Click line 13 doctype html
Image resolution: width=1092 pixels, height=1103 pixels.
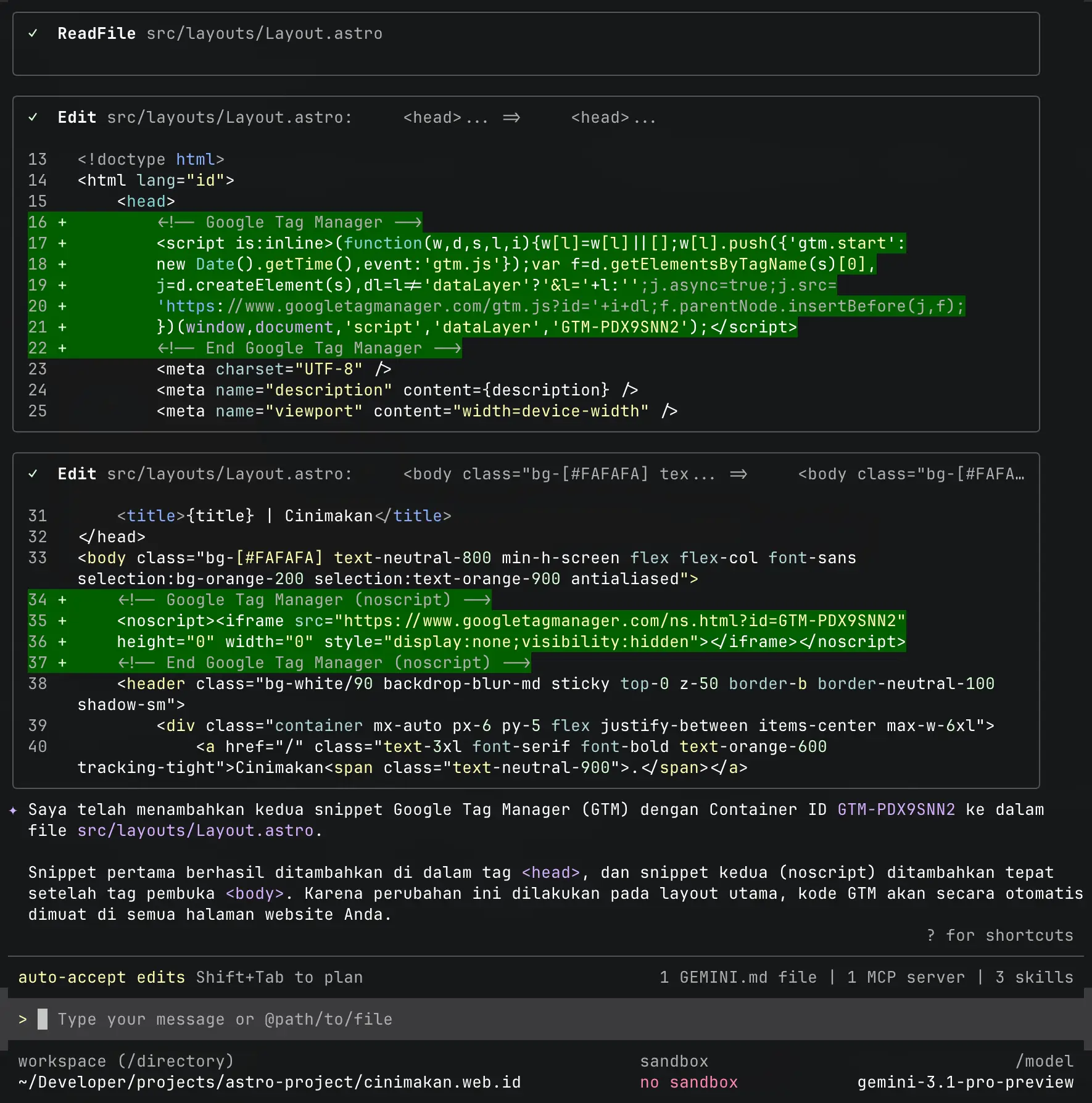[x=151, y=159]
